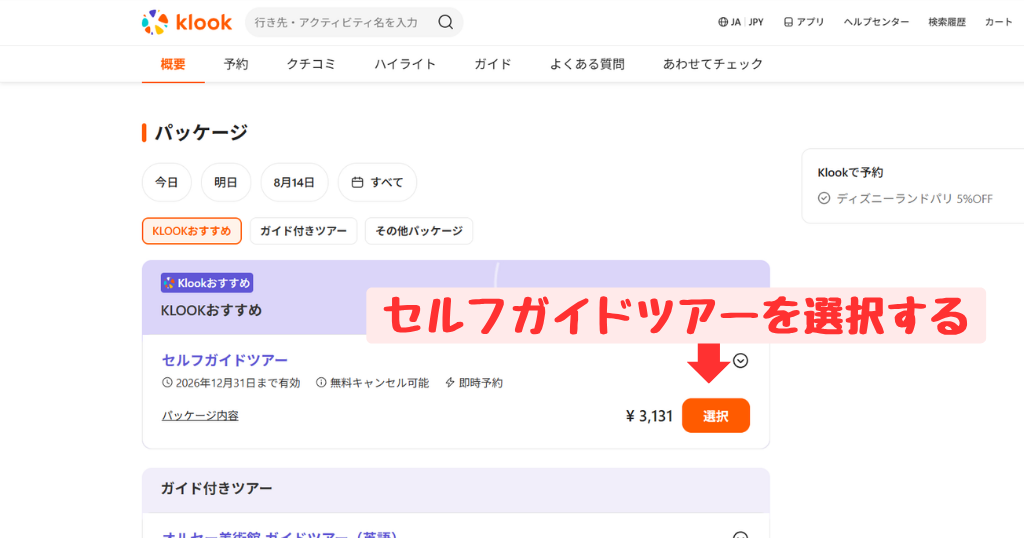Viewport: 1024px width, 538px height.
Task: Open the すべて calendar date picker
Action: tap(377, 182)
